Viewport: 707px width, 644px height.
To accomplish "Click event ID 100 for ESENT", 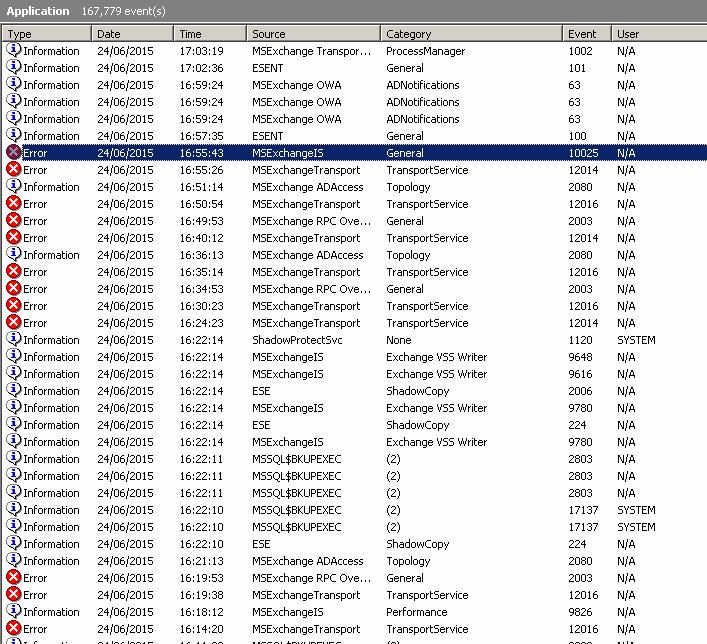I will tap(577, 136).
